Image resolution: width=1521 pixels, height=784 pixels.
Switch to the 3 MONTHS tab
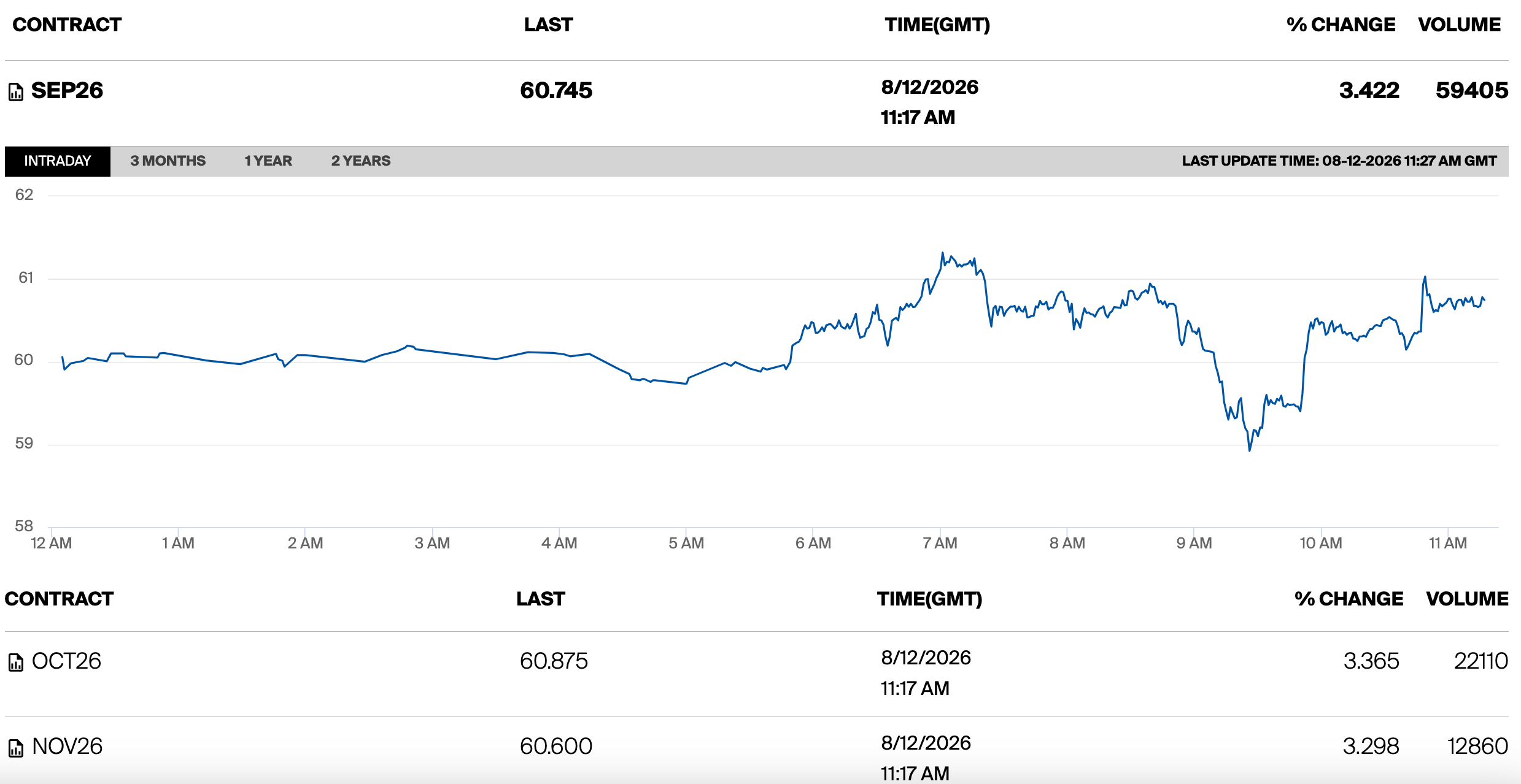coord(168,161)
